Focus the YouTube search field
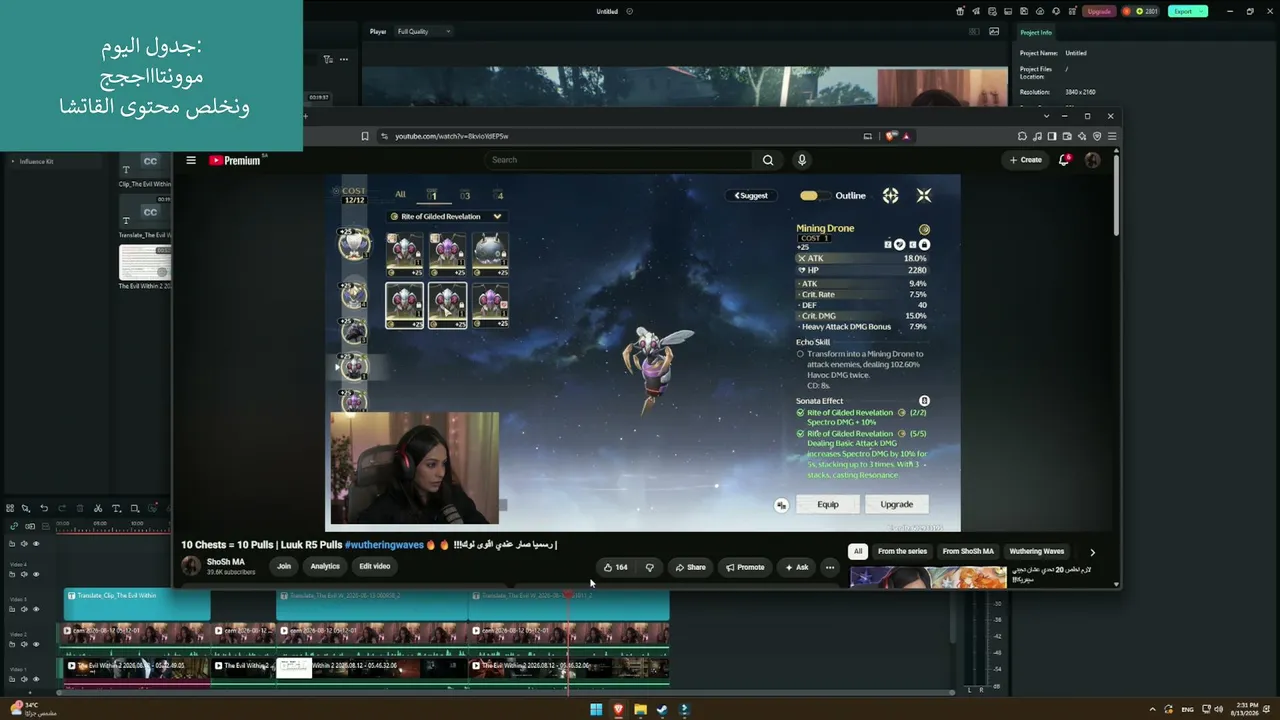Viewport: 1280px width, 720px height. coord(618,160)
